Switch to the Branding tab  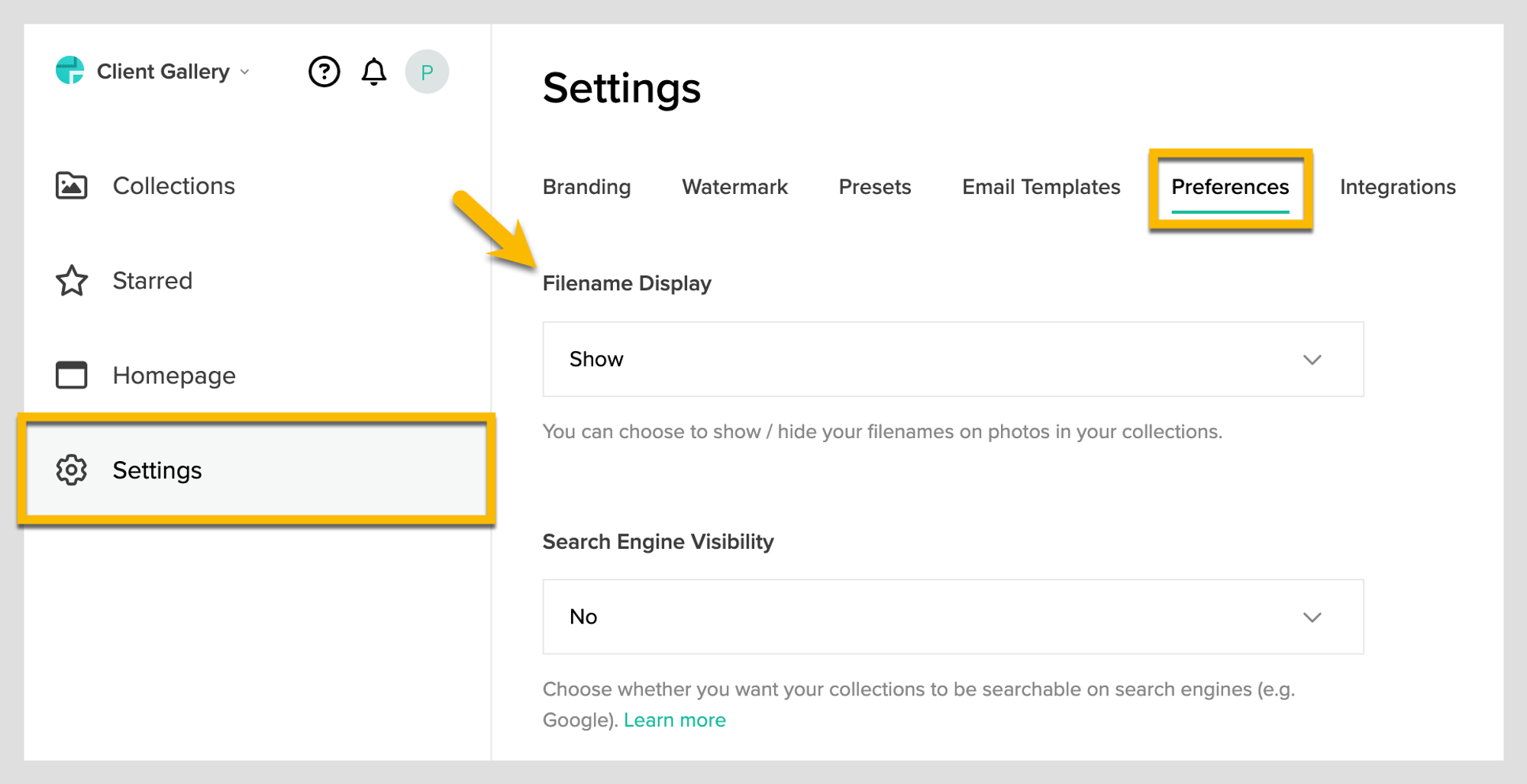point(586,187)
